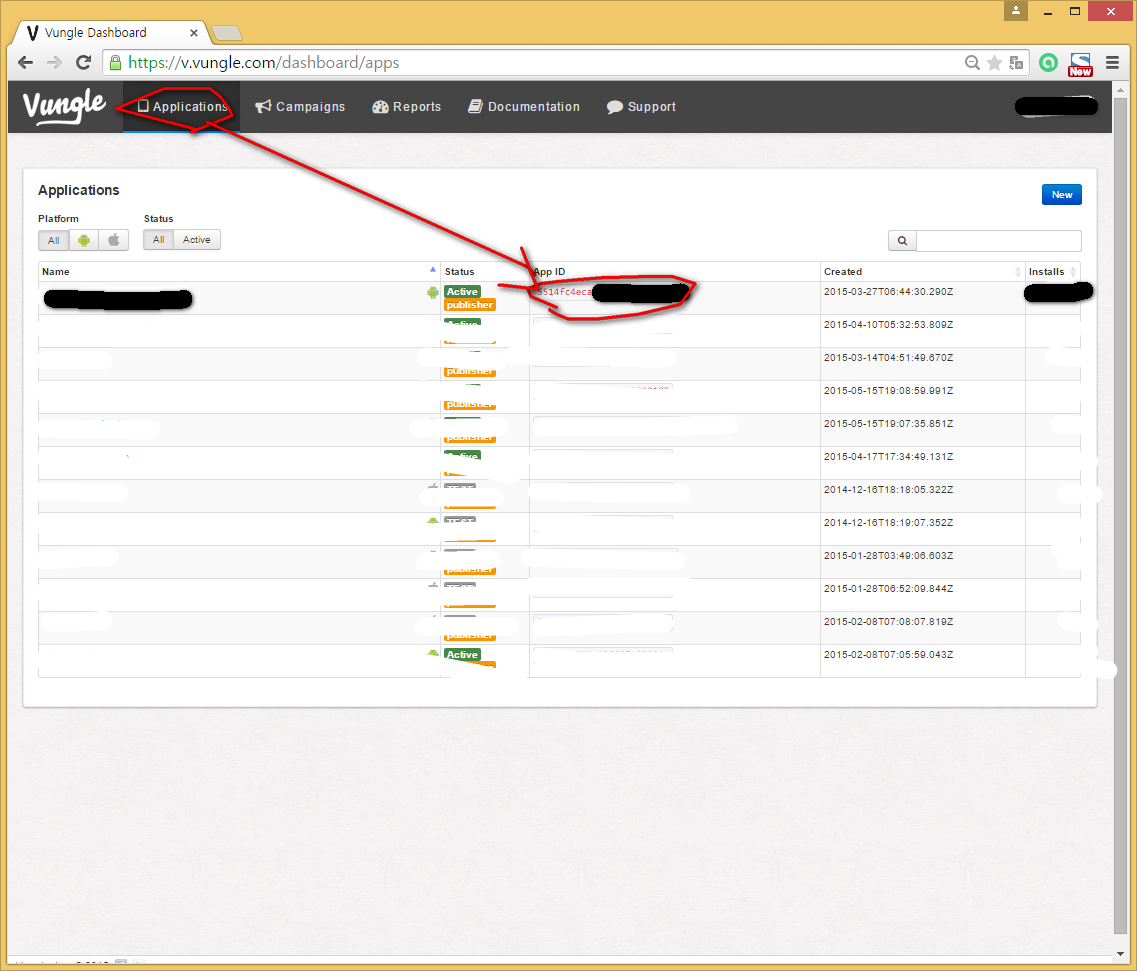Click the green circular extension icon
Screen dimensions: 1137x971
tap(1049, 63)
